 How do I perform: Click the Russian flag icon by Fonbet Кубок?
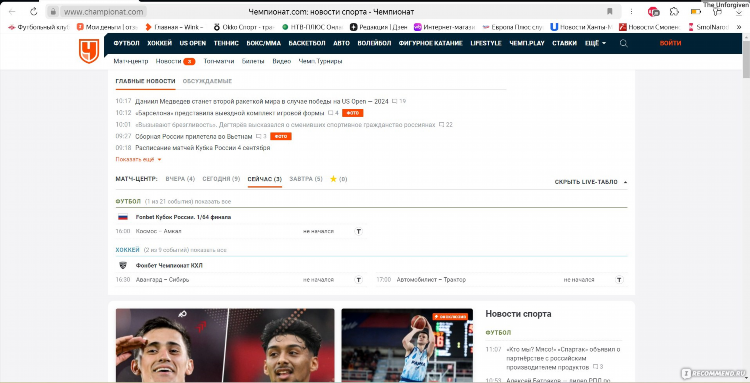tap(123, 217)
